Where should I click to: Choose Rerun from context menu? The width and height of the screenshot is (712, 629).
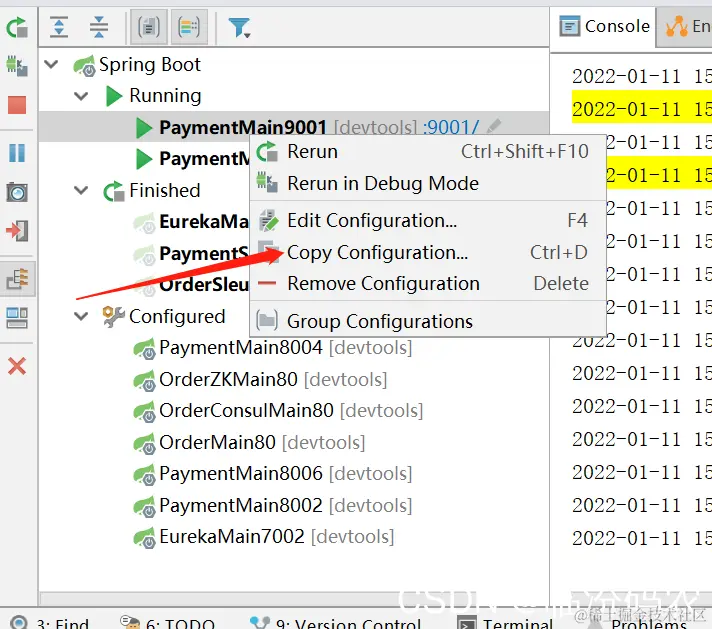pos(428,152)
